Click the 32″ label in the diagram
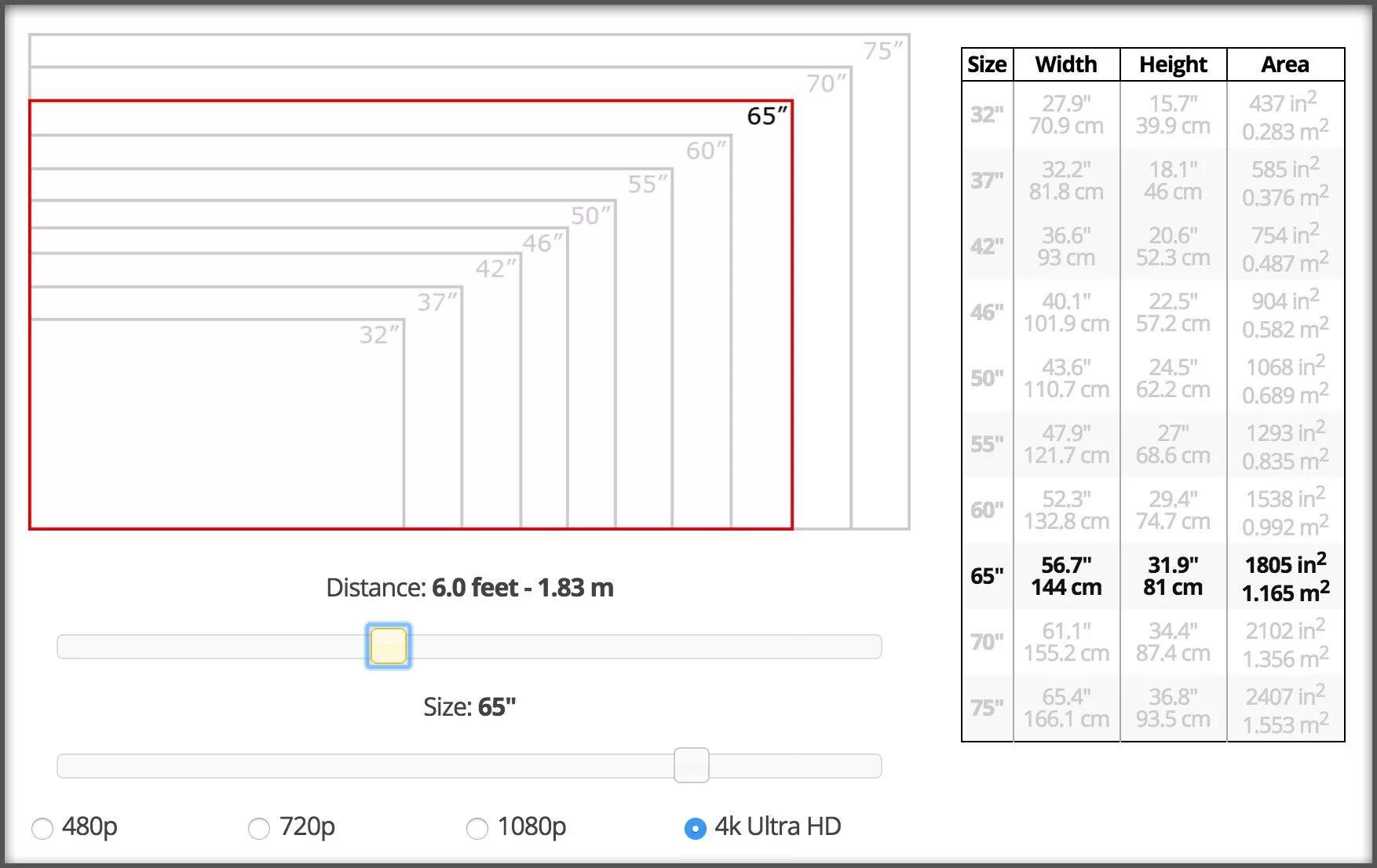Screen dimensions: 1377x868 coord(380,334)
